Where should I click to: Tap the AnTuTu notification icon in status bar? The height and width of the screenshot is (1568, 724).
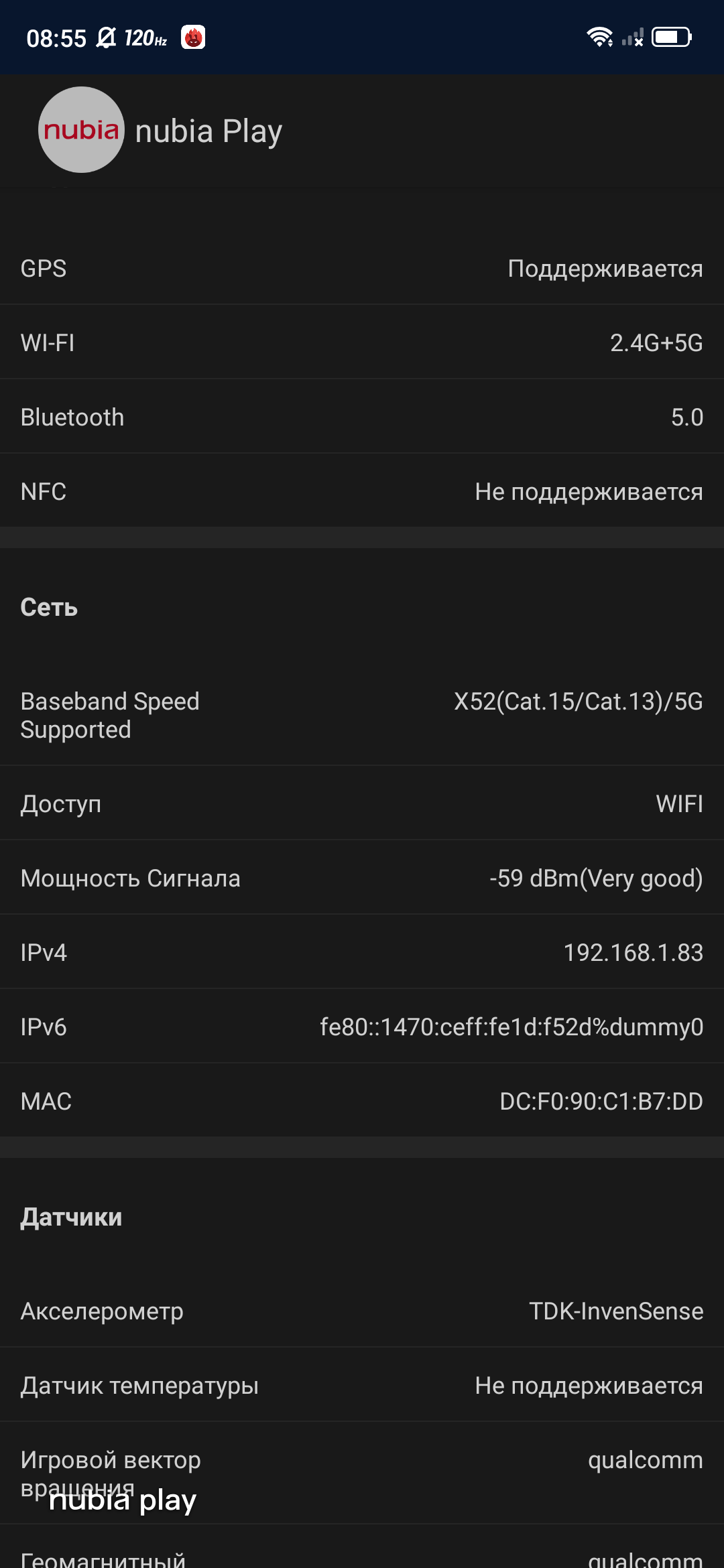[x=193, y=38]
